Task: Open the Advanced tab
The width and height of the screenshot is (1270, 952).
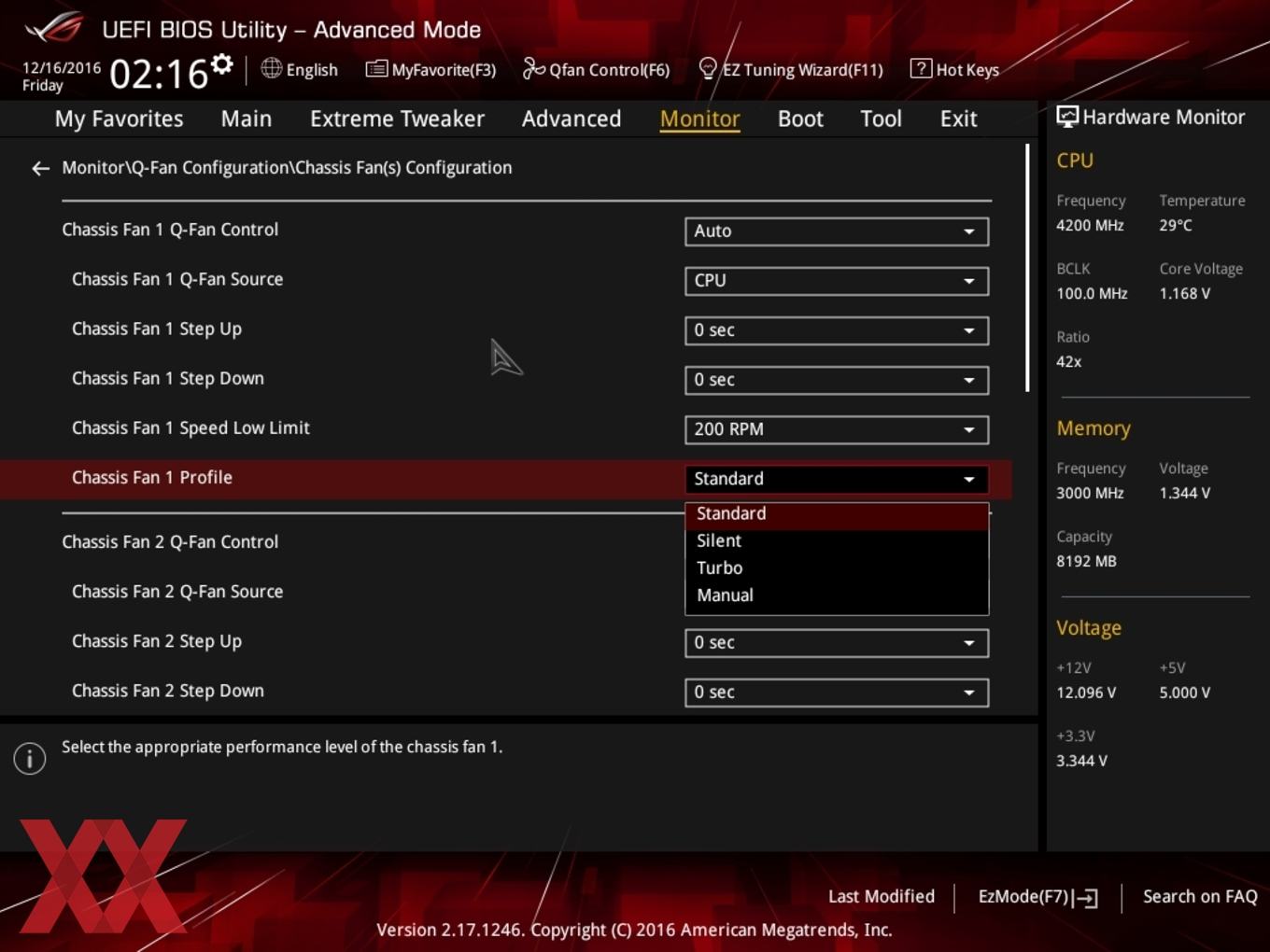Action: tap(571, 119)
